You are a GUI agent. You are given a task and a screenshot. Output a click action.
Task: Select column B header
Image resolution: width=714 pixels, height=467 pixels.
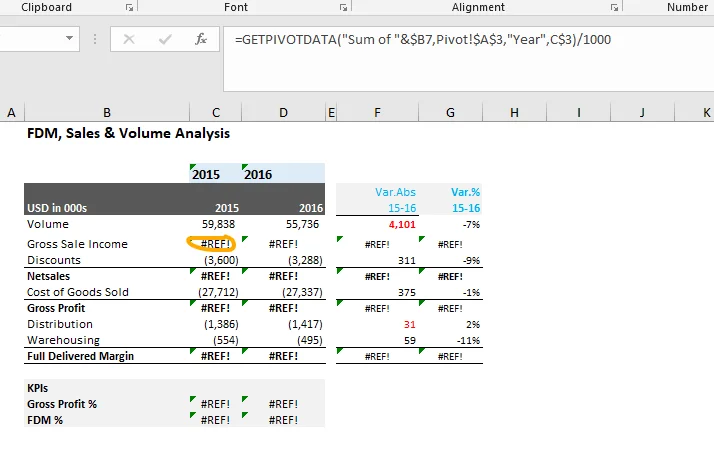click(107, 112)
